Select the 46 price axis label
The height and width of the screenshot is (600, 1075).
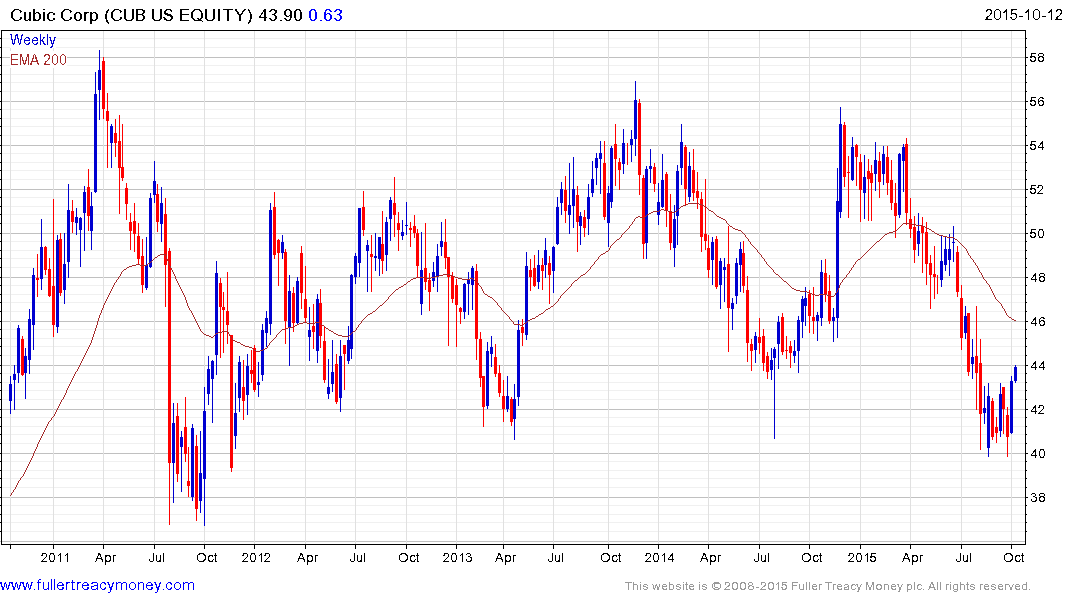point(1037,322)
